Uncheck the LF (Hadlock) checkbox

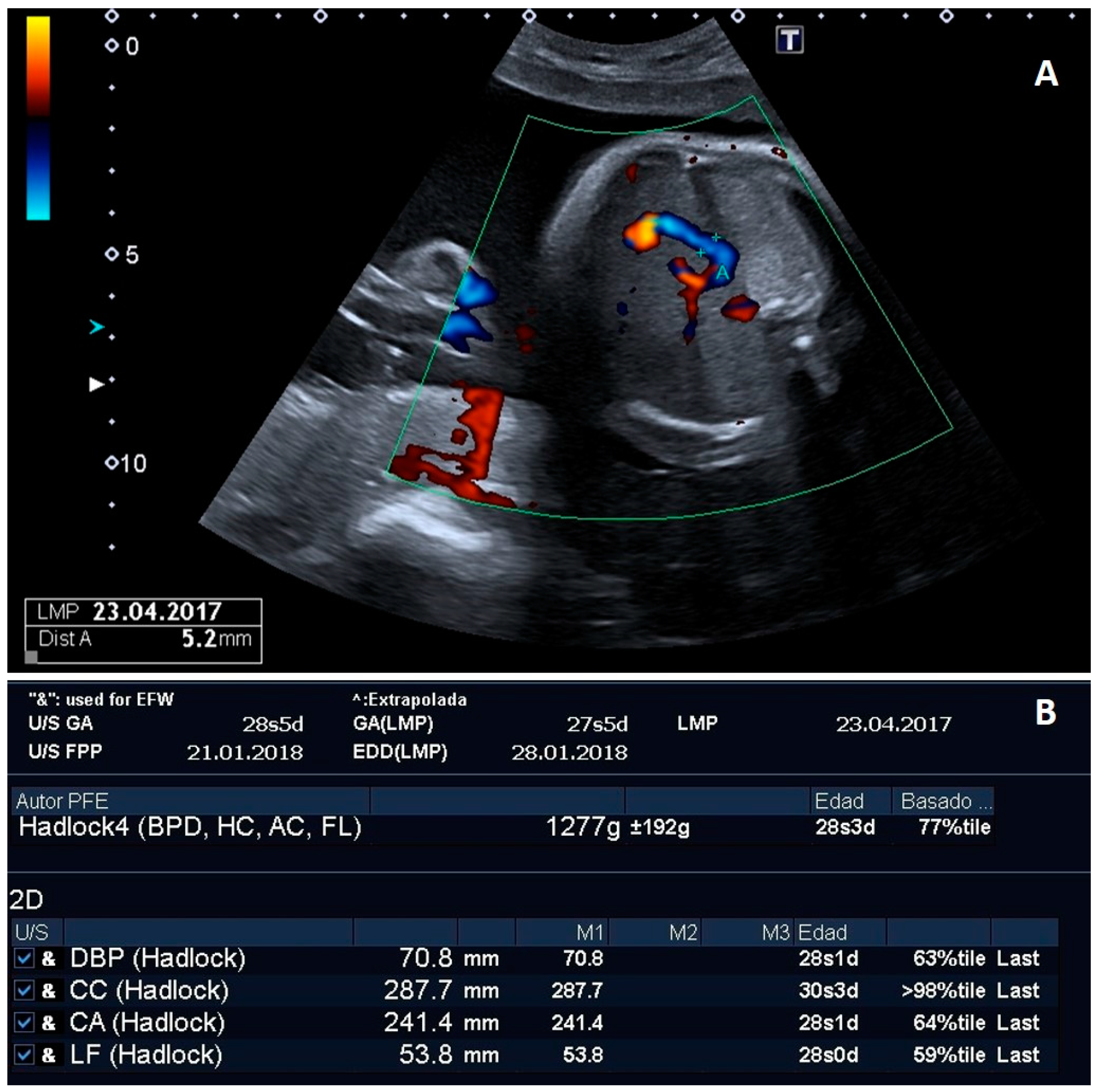coord(24,1055)
